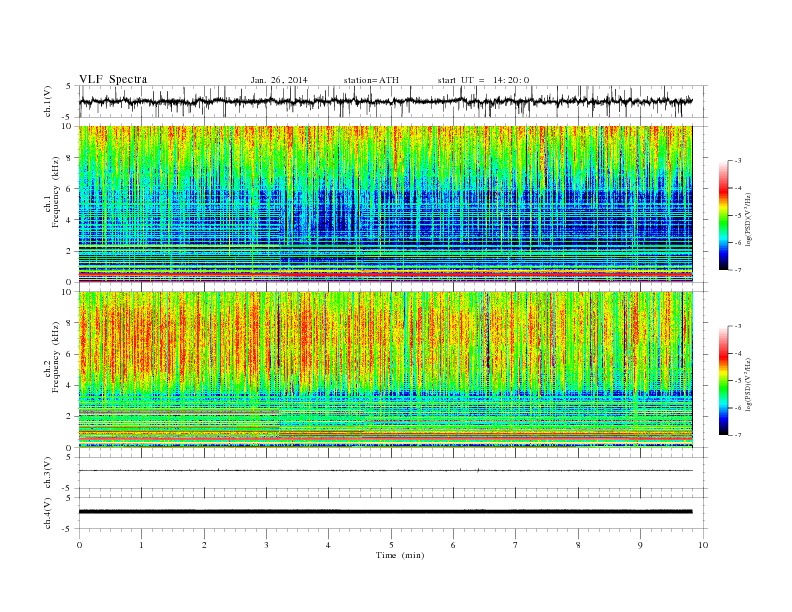Click the "ch.4(V)" axis label
The image size is (792, 612).
[x=48, y=513]
